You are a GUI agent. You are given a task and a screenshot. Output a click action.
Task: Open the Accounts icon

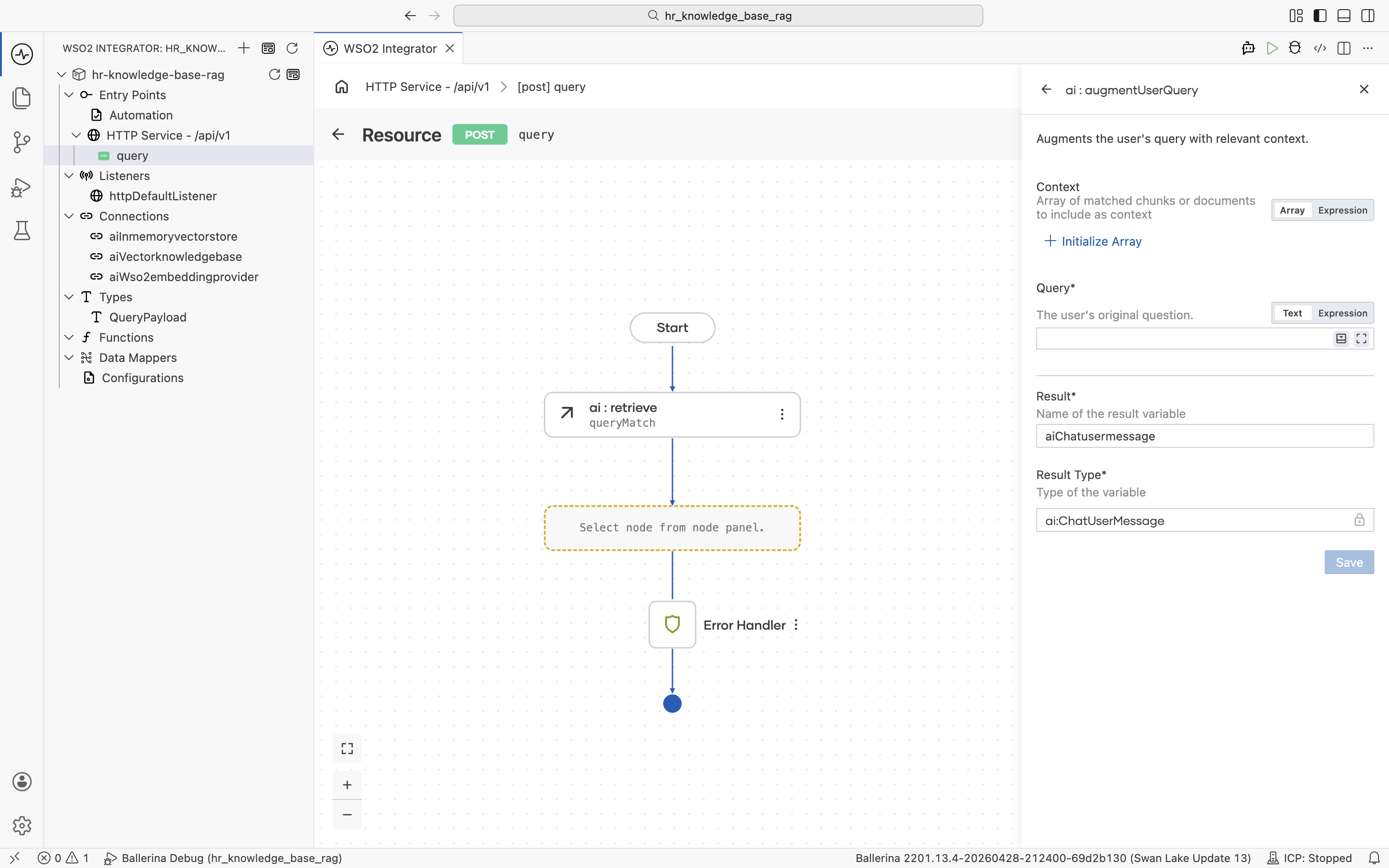point(22,781)
